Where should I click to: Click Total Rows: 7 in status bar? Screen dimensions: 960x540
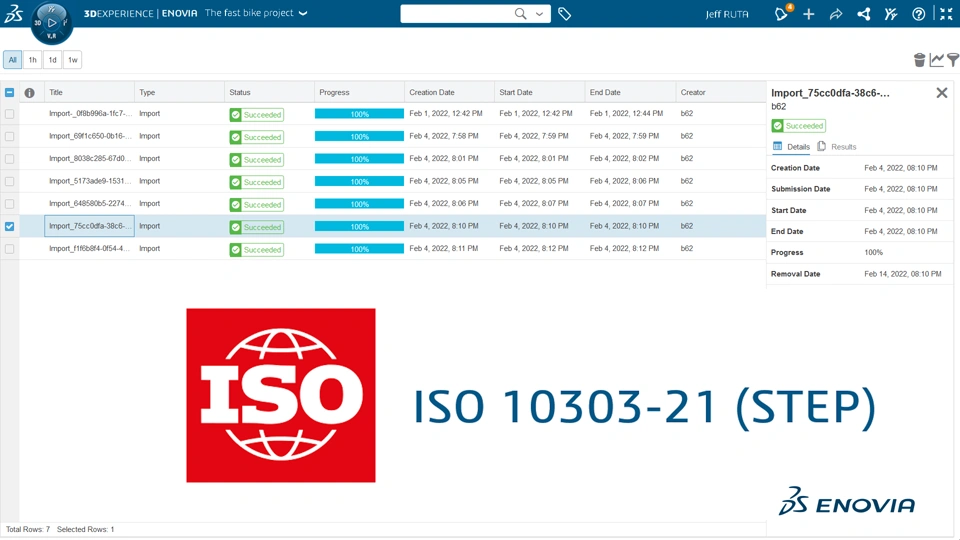click(x=28, y=530)
